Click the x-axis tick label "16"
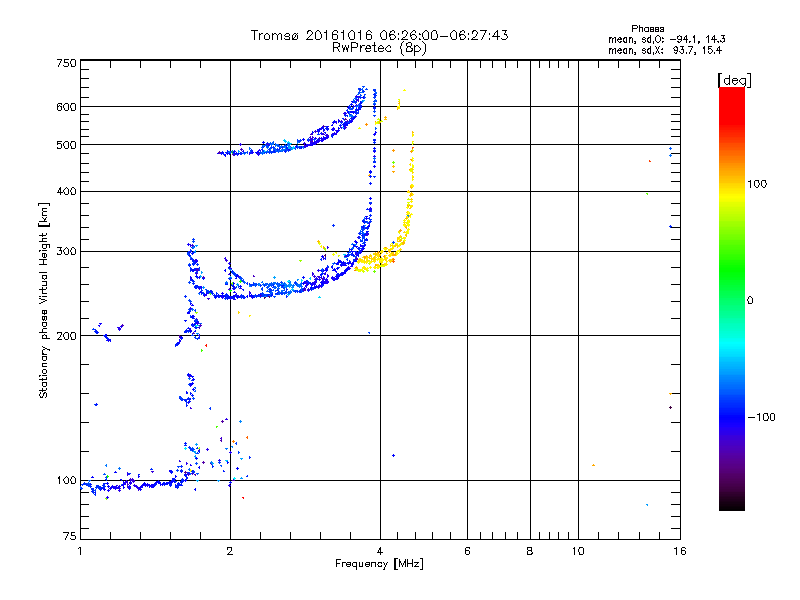Image resolution: width=800 pixels, height=600 pixels. click(x=680, y=551)
